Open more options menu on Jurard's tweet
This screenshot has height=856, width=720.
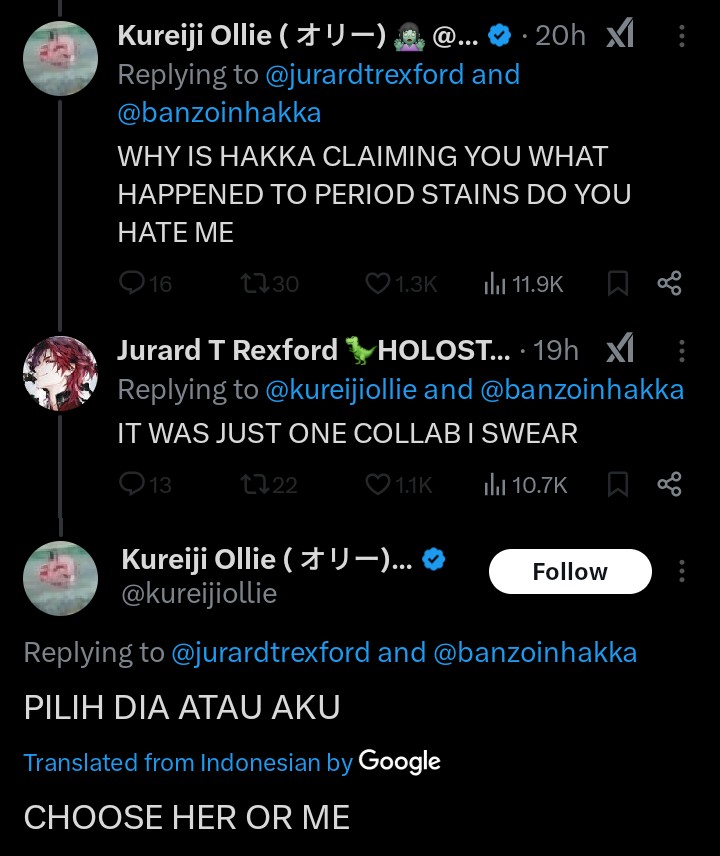682,350
